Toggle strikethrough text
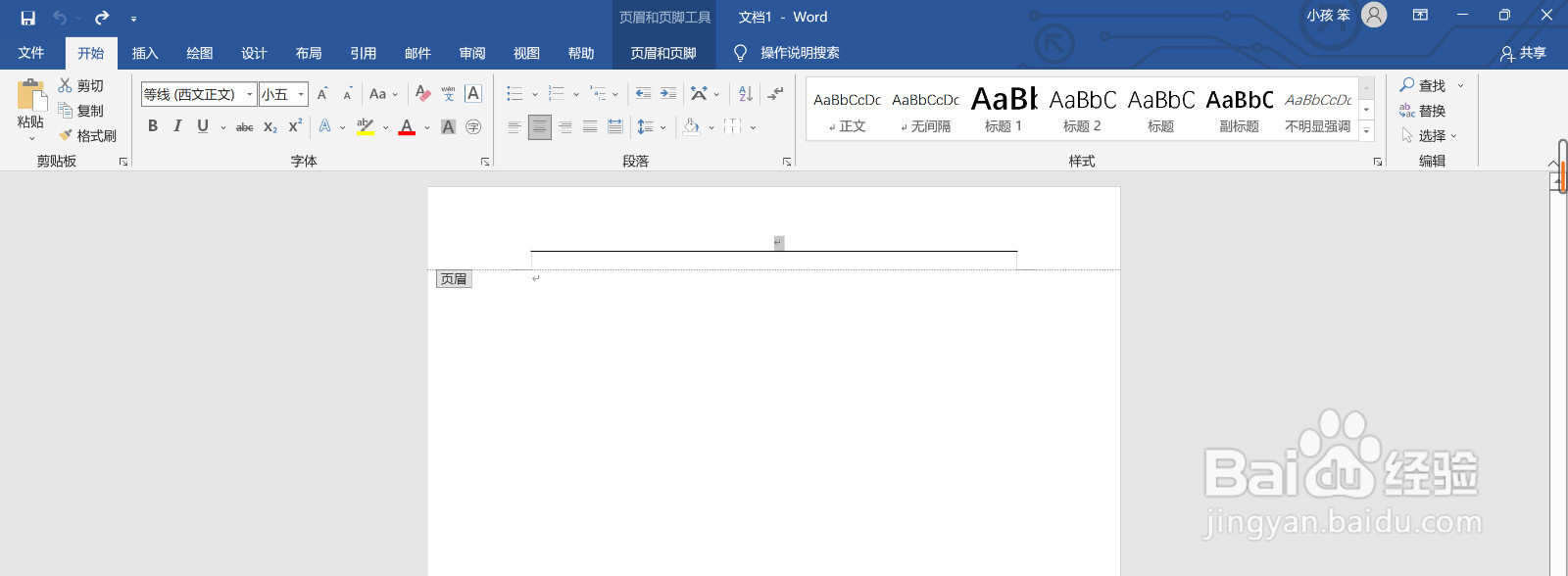This screenshot has width=1568, height=576. pyautogui.click(x=245, y=126)
